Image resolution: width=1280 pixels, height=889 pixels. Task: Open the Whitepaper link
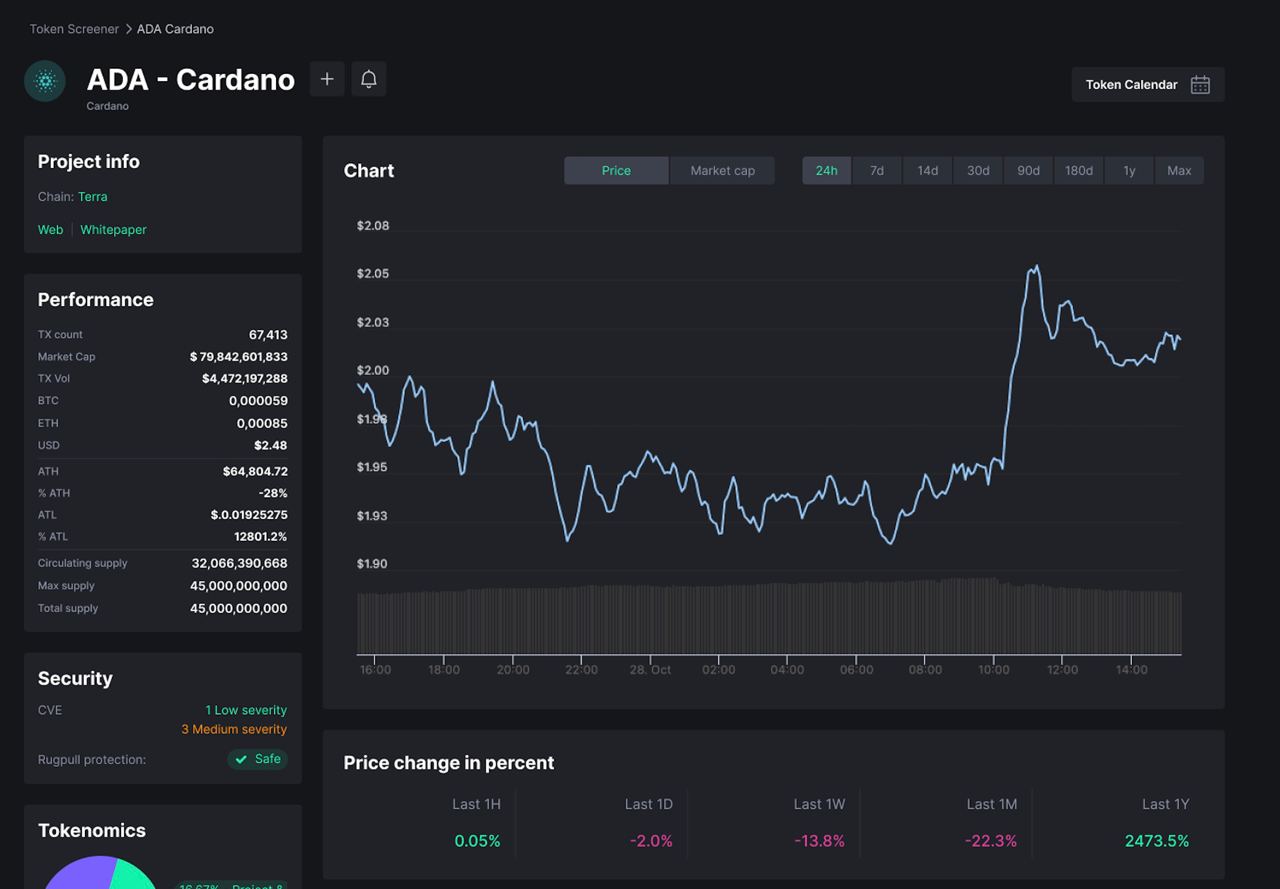[x=113, y=230]
